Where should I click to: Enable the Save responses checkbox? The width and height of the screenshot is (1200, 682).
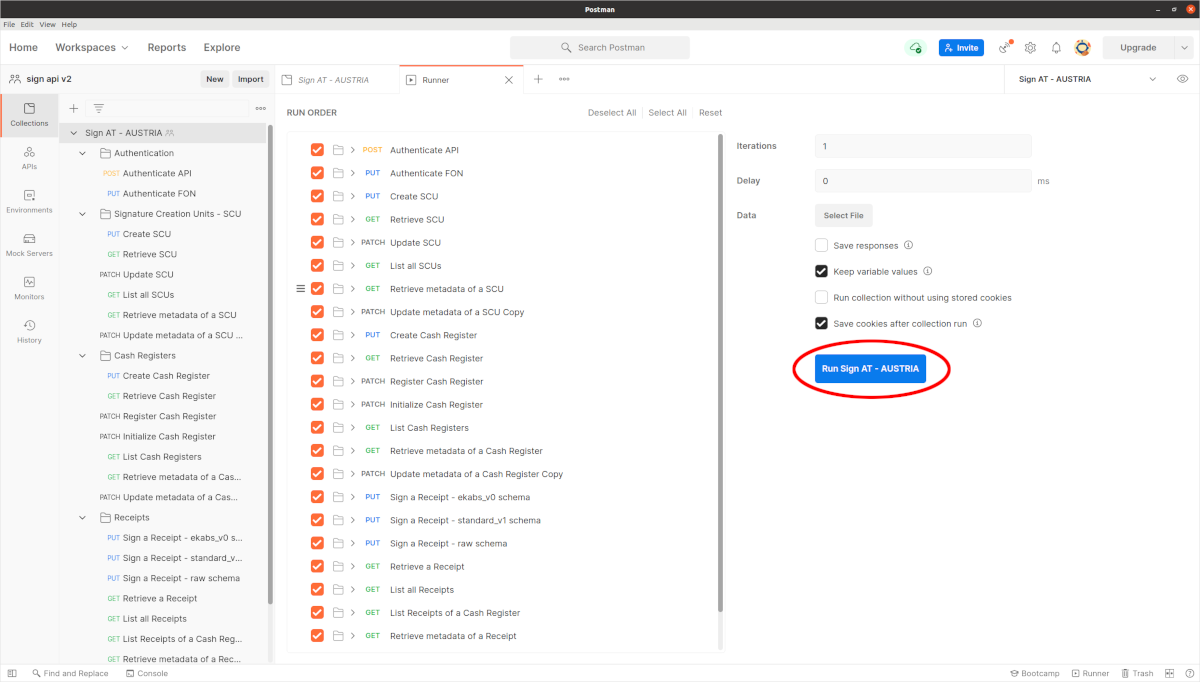coord(821,245)
